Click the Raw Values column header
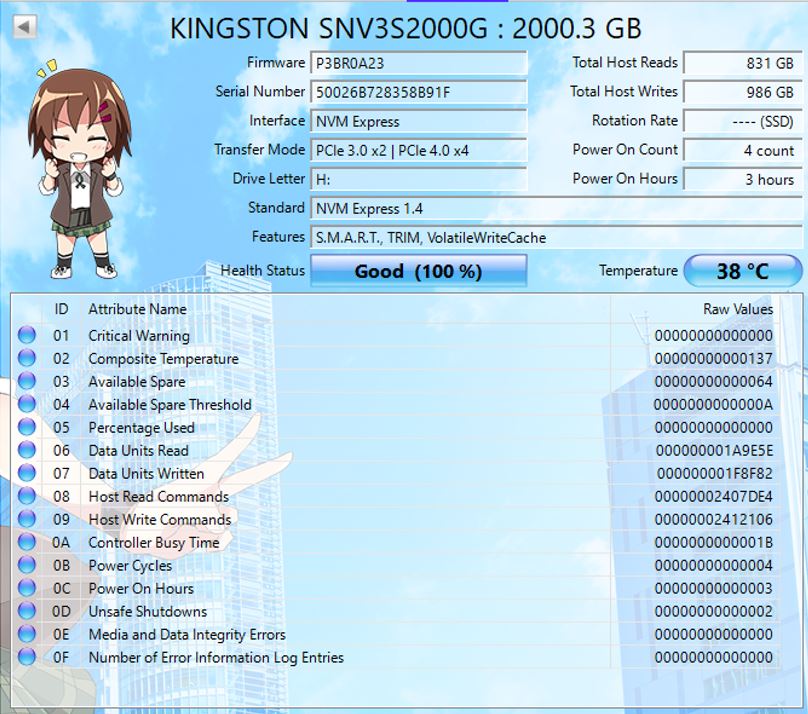Screen dimensions: 808x714 [737, 309]
